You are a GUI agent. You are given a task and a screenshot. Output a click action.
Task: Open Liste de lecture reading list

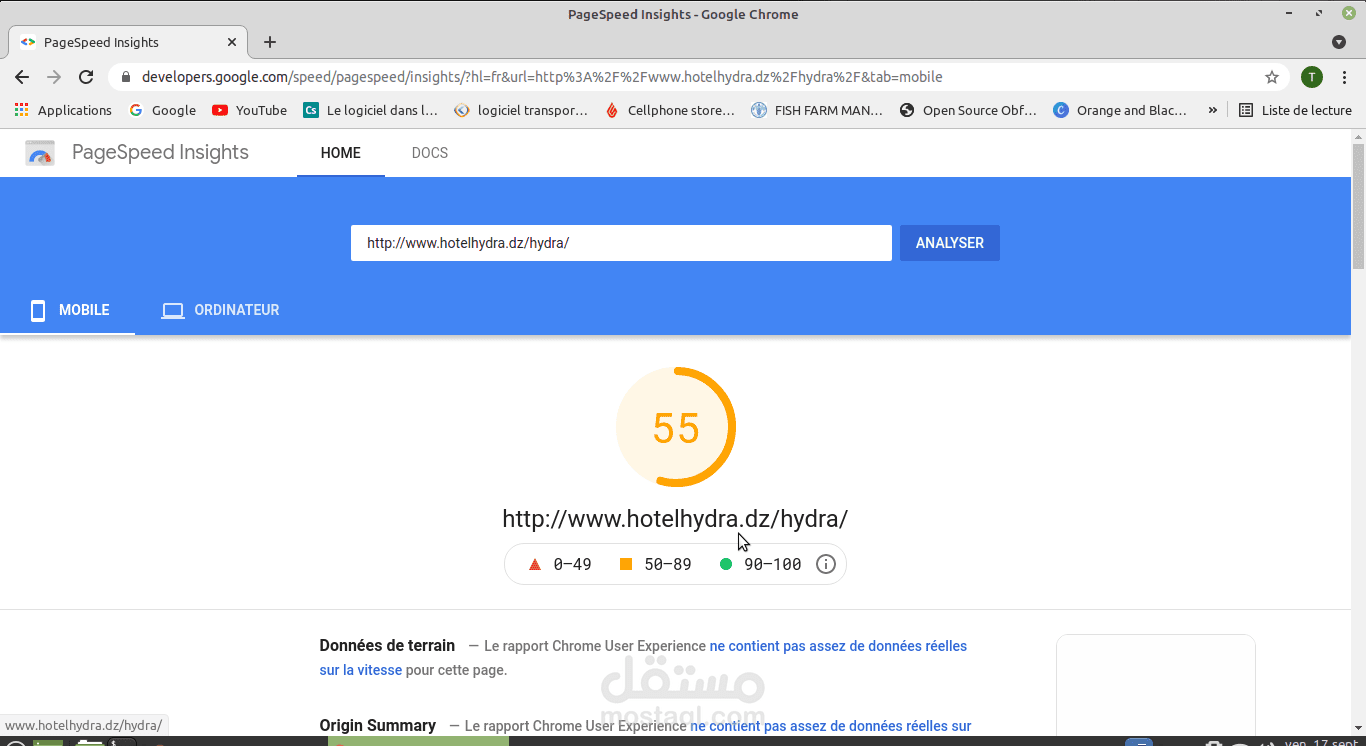pos(1295,110)
